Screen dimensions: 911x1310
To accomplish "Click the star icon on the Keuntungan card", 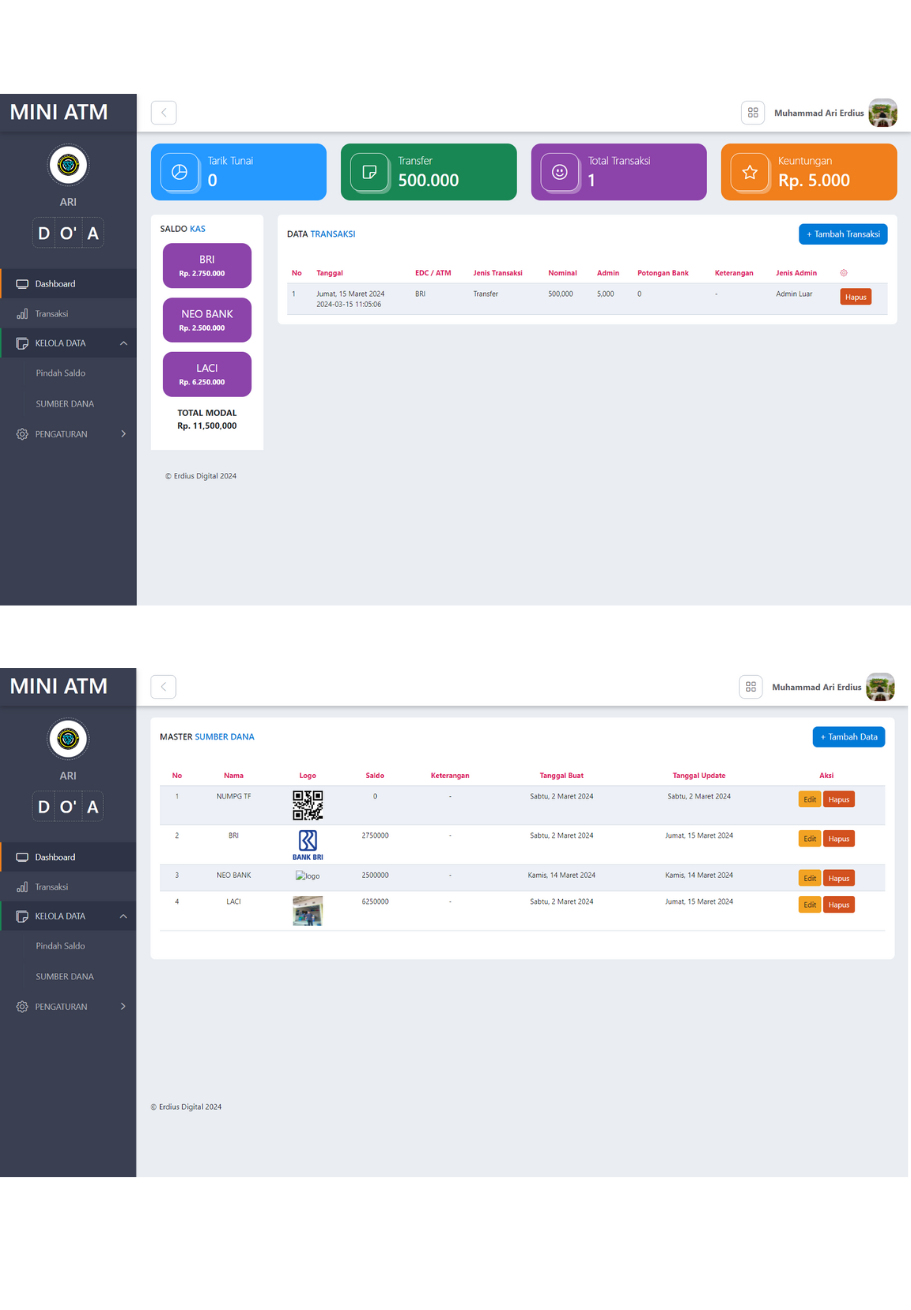I will tap(749, 172).
